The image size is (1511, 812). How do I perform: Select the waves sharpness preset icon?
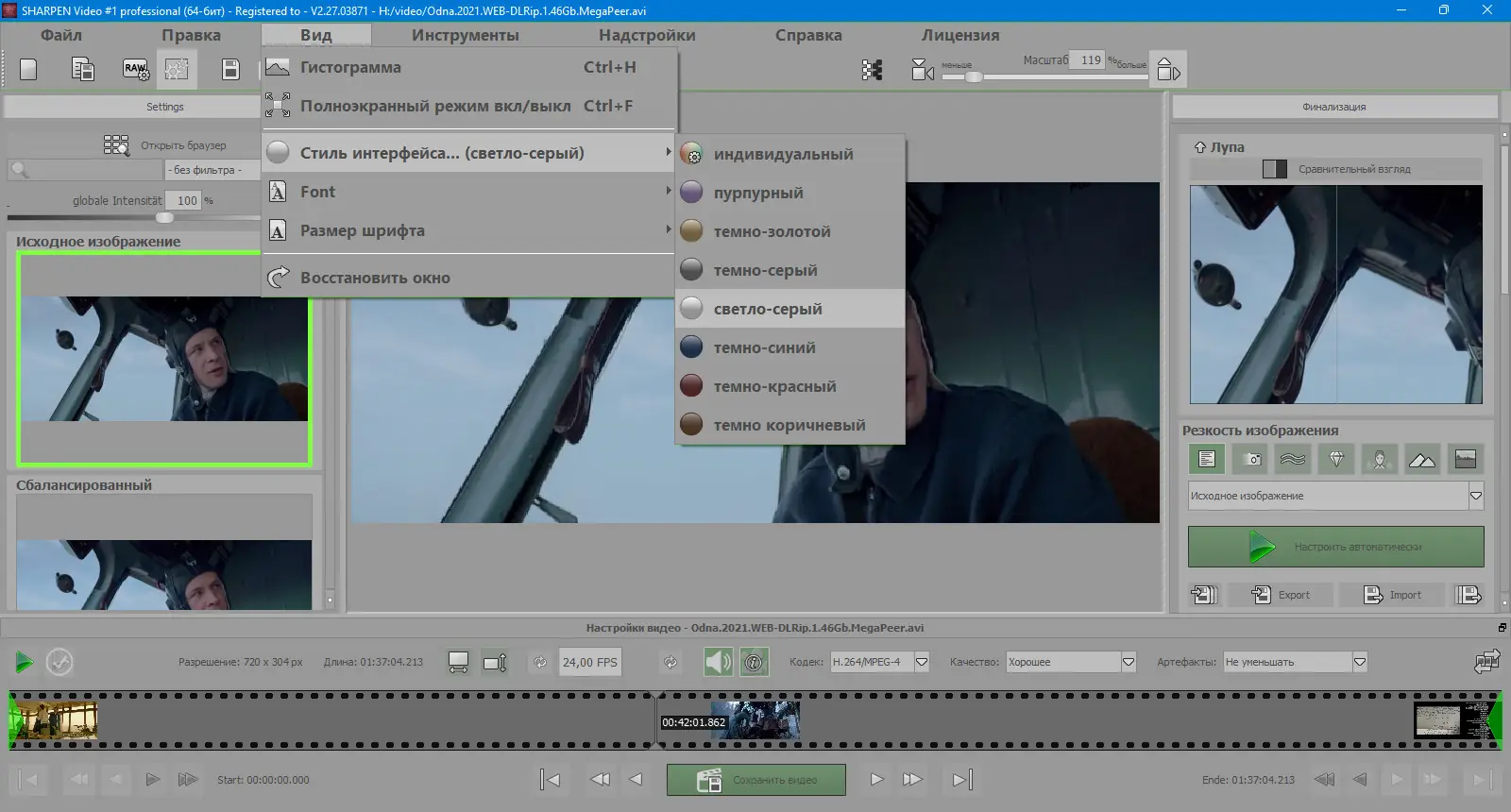(x=1293, y=459)
